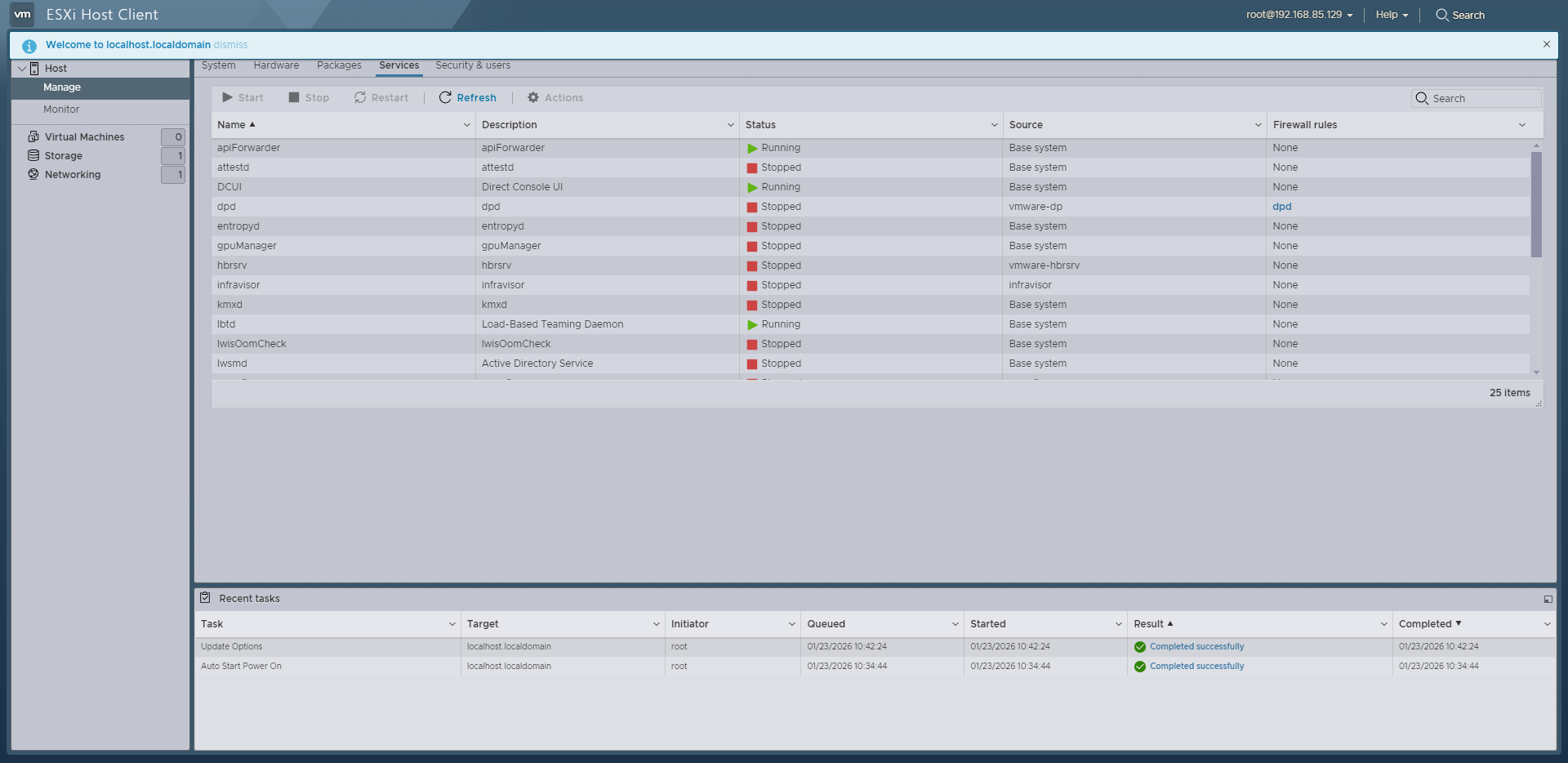This screenshot has height=763, width=1568.
Task: Open the Status column filter dropdown
Action: click(x=993, y=125)
